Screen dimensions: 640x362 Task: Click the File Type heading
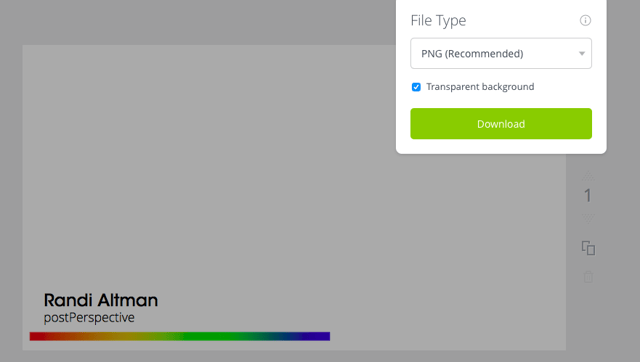pos(438,20)
